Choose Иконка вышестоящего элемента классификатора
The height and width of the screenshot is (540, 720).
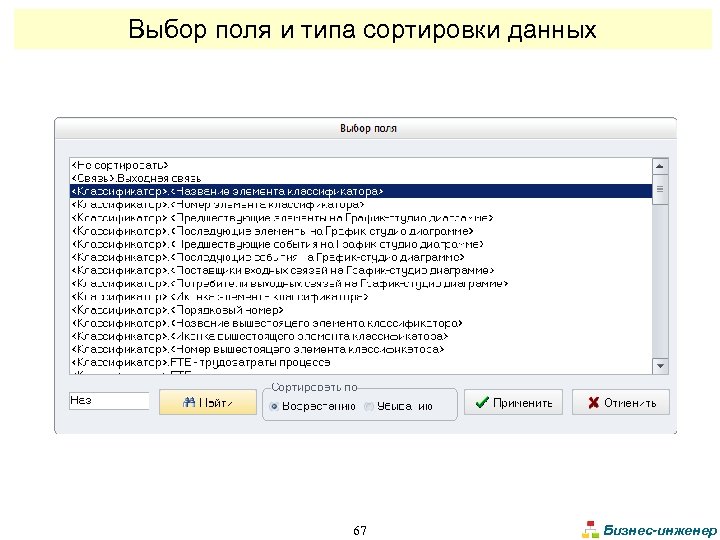(361, 336)
